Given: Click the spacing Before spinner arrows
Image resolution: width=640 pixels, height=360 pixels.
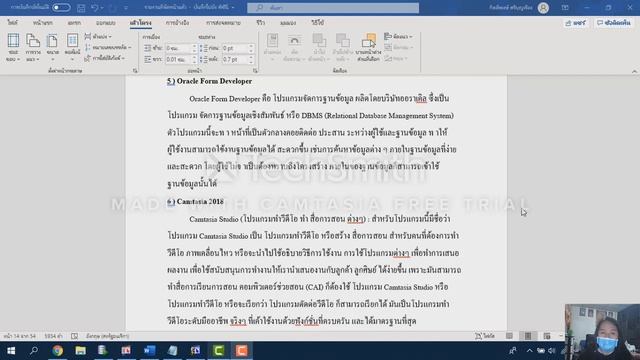Looking at the screenshot, I should click(251, 48).
